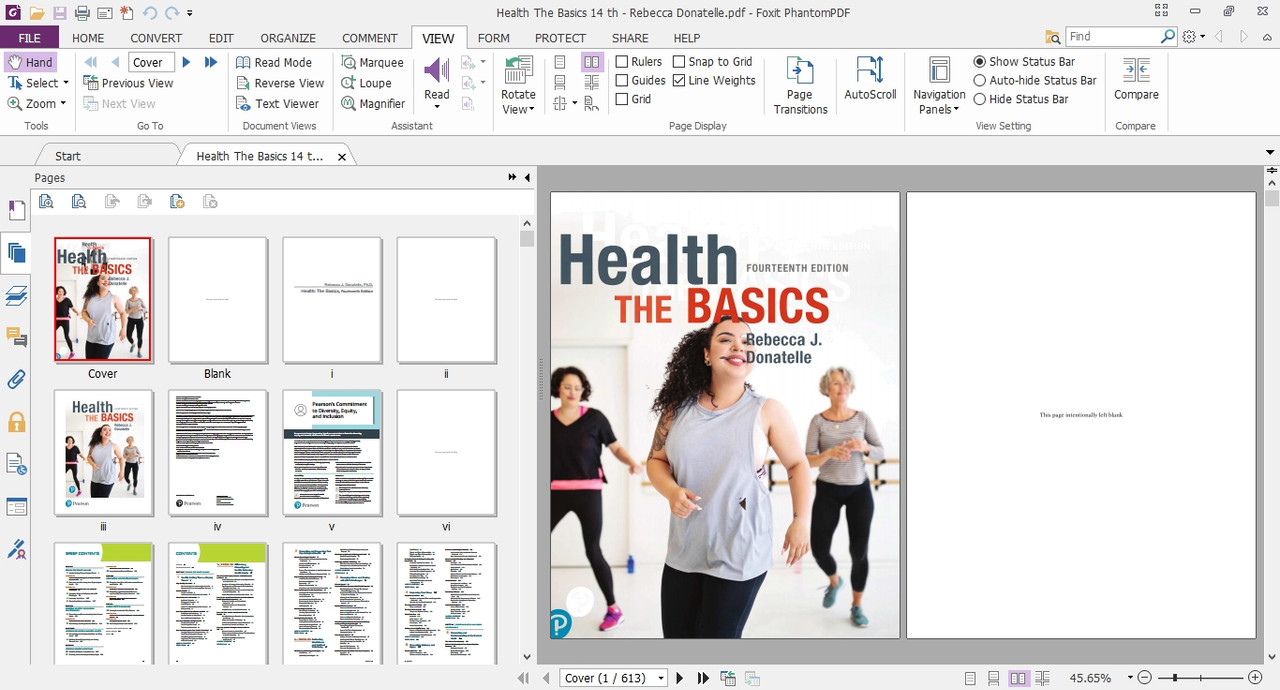The image size is (1280, 690).
Task: Uncheck Line Weights
Action: click(x=679, y=81)
